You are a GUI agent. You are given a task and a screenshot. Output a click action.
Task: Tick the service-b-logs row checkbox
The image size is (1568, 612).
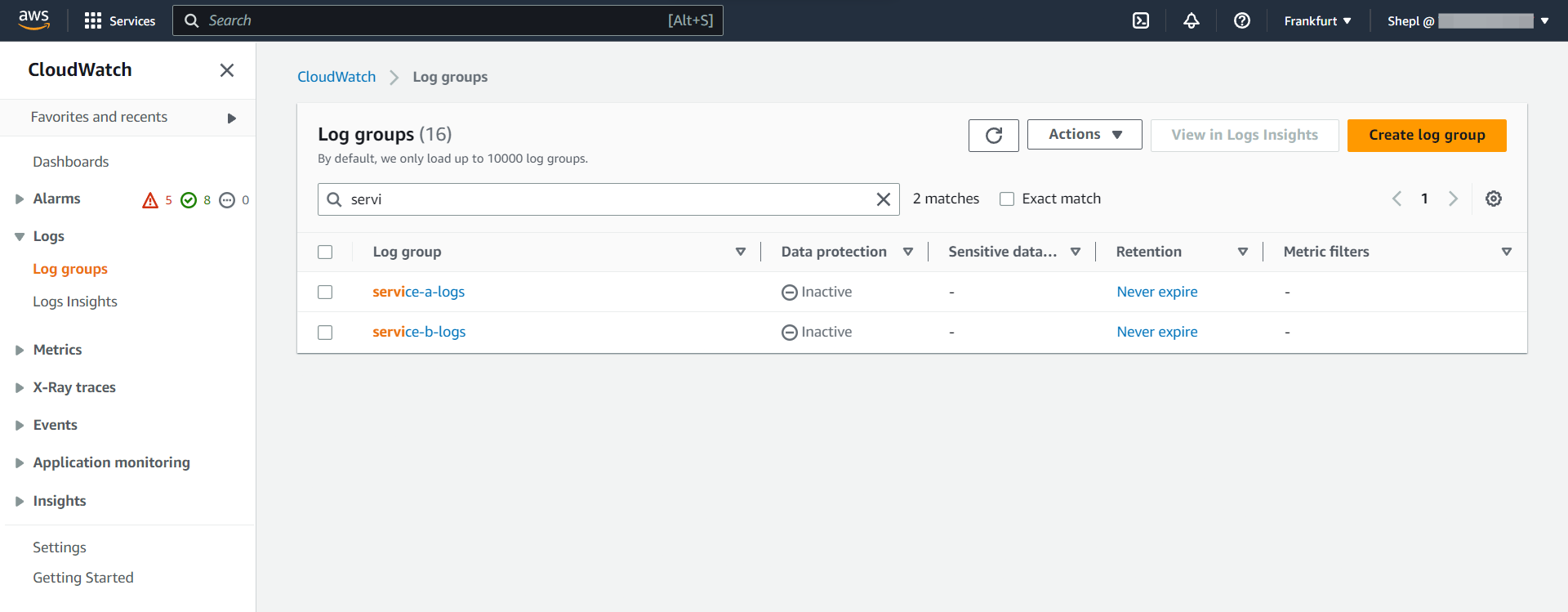click(325, 332)
